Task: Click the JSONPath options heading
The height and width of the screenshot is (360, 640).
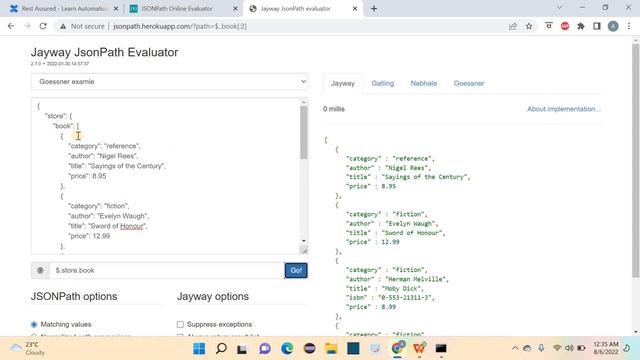Action: pos(74,296)
